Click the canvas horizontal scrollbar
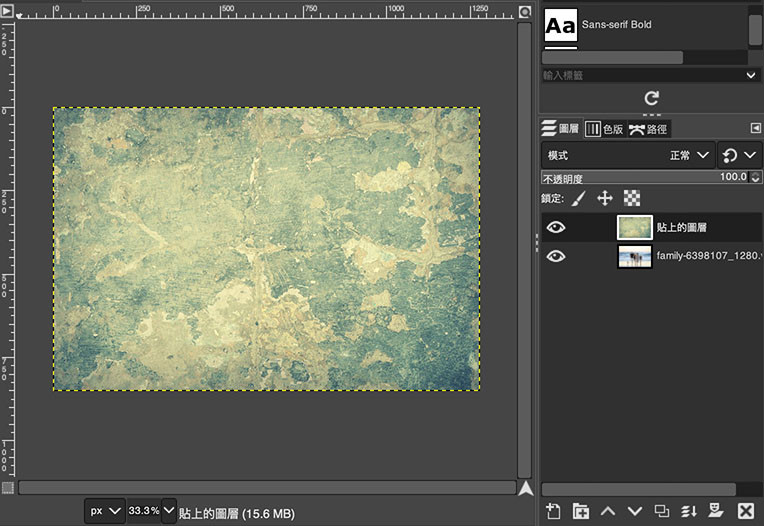 coord(267,488)
